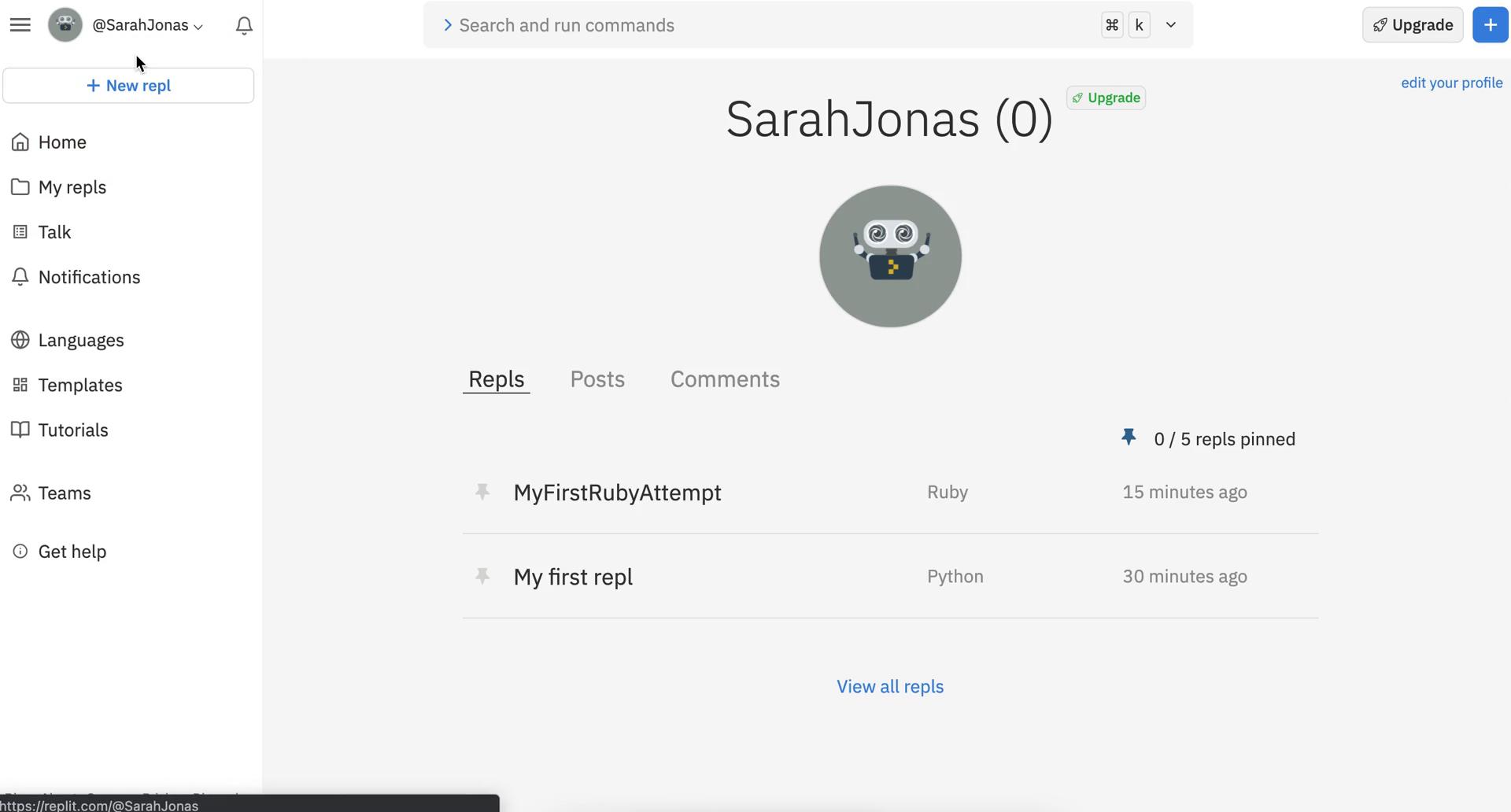The height and width of the screenshot is (812, 1511).
Task: Click the edit your profile link
Action: 1451,83
